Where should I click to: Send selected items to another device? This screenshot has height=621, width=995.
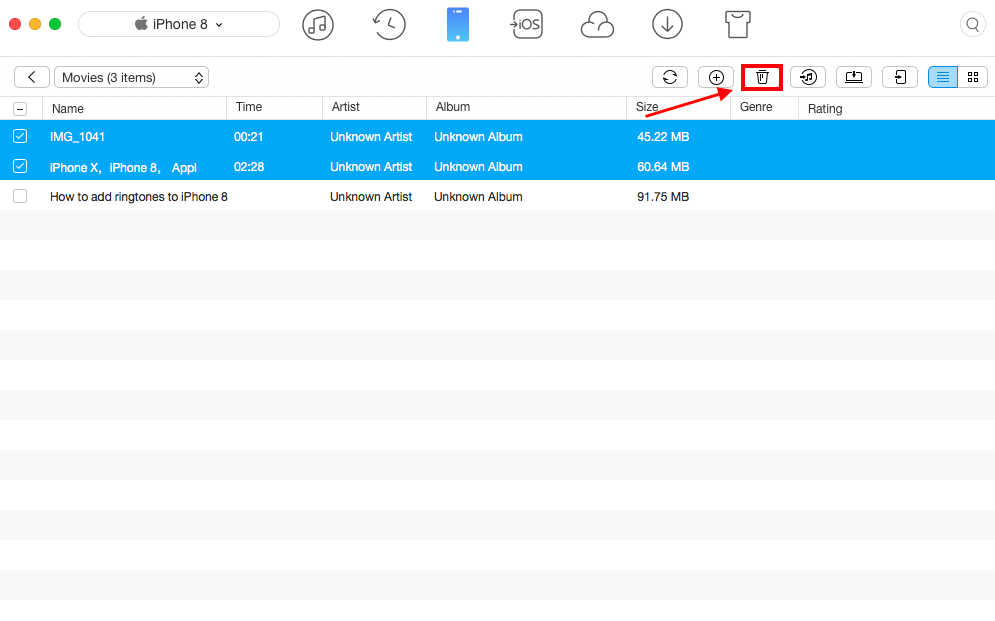[x=900, y=77]
